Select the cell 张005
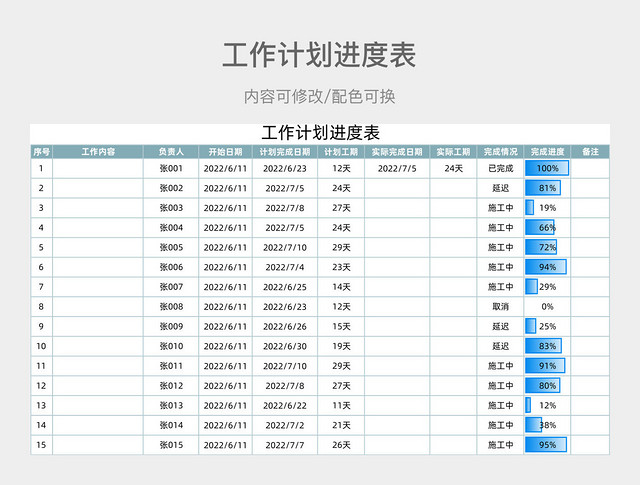Image resolution: width=640 pixels, height=485 pixels. click(171, 247)
